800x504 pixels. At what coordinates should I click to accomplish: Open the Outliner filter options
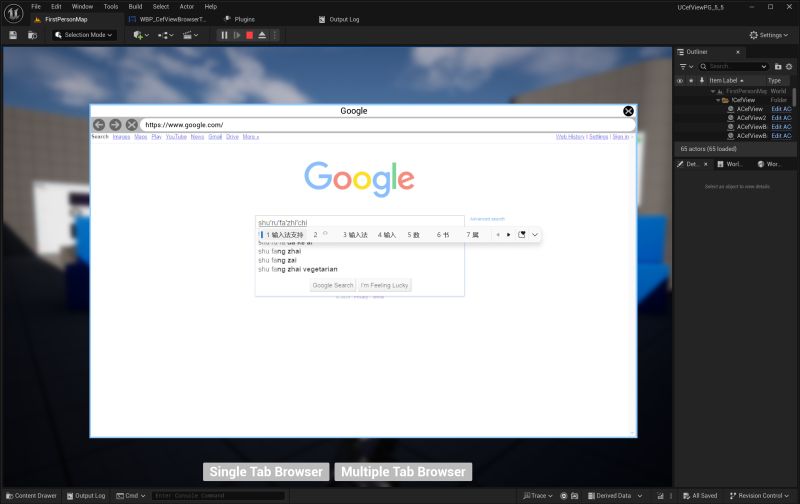point(686,66)
